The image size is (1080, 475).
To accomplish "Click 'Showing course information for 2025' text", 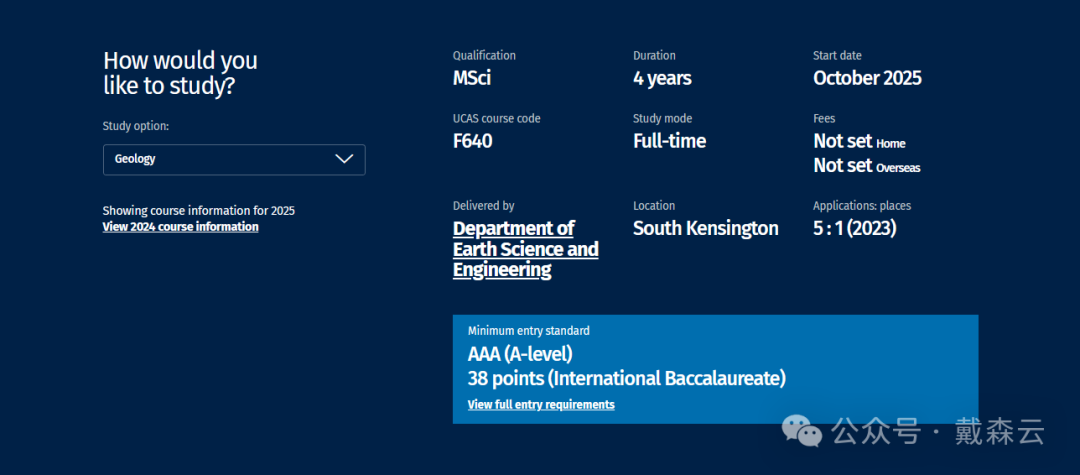I will (198, 211).
